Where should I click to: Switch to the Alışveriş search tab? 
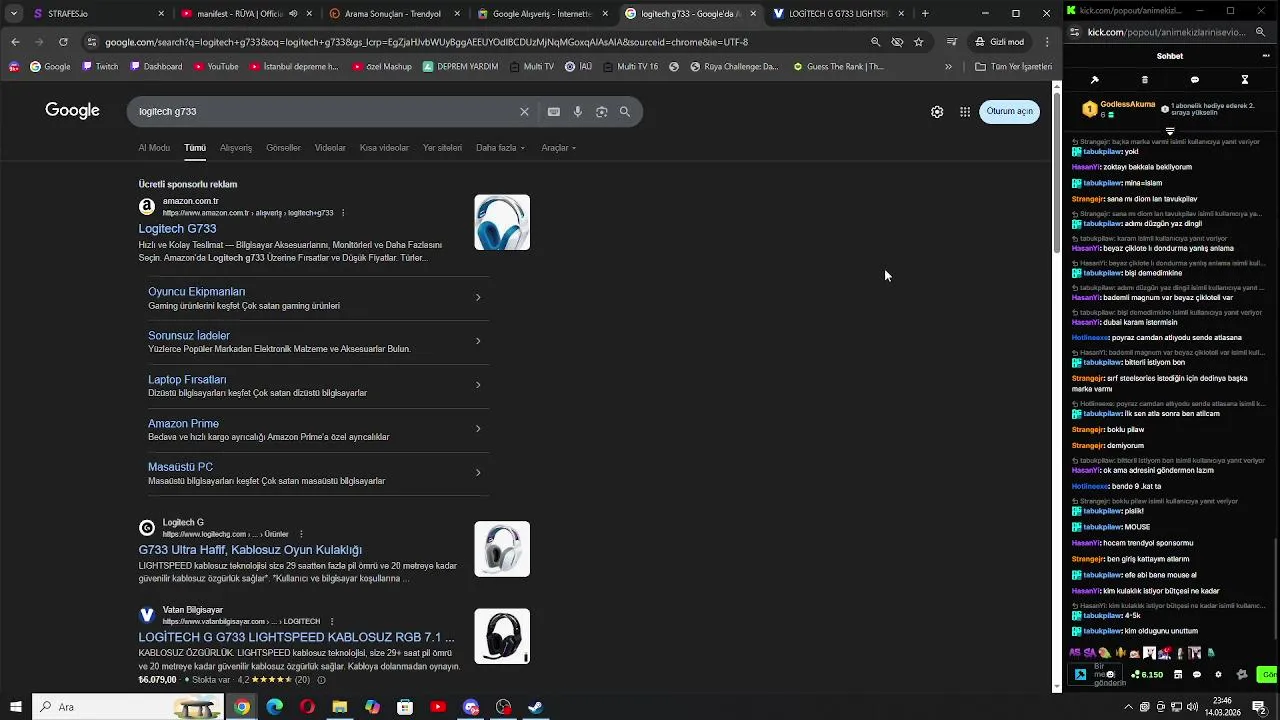[x=236, y=148]
